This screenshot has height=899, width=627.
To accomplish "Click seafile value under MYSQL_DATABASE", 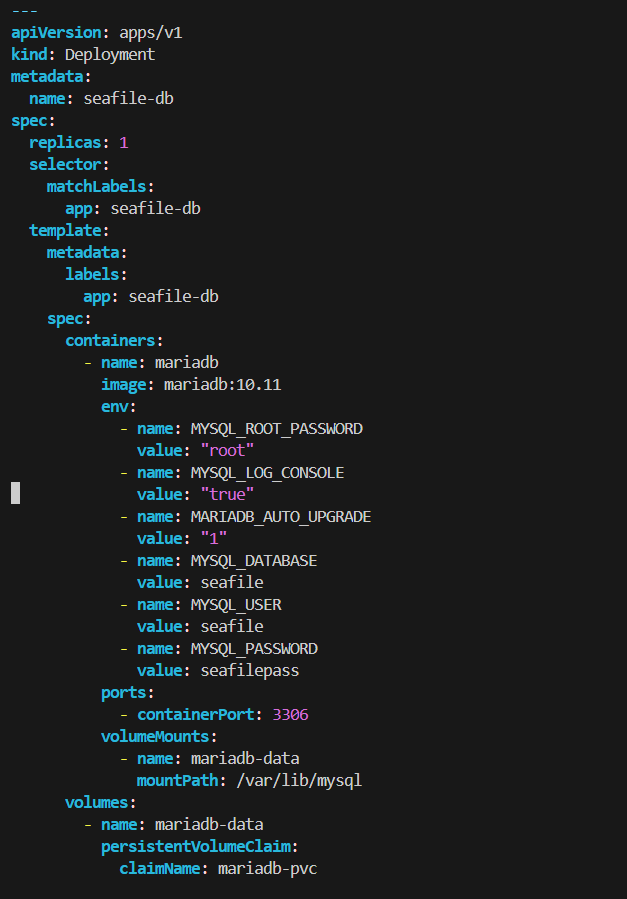I will [232, 583].
